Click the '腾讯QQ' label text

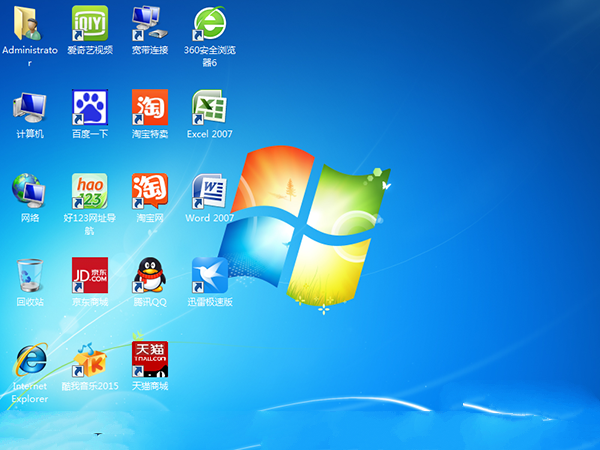pos(150,302)
